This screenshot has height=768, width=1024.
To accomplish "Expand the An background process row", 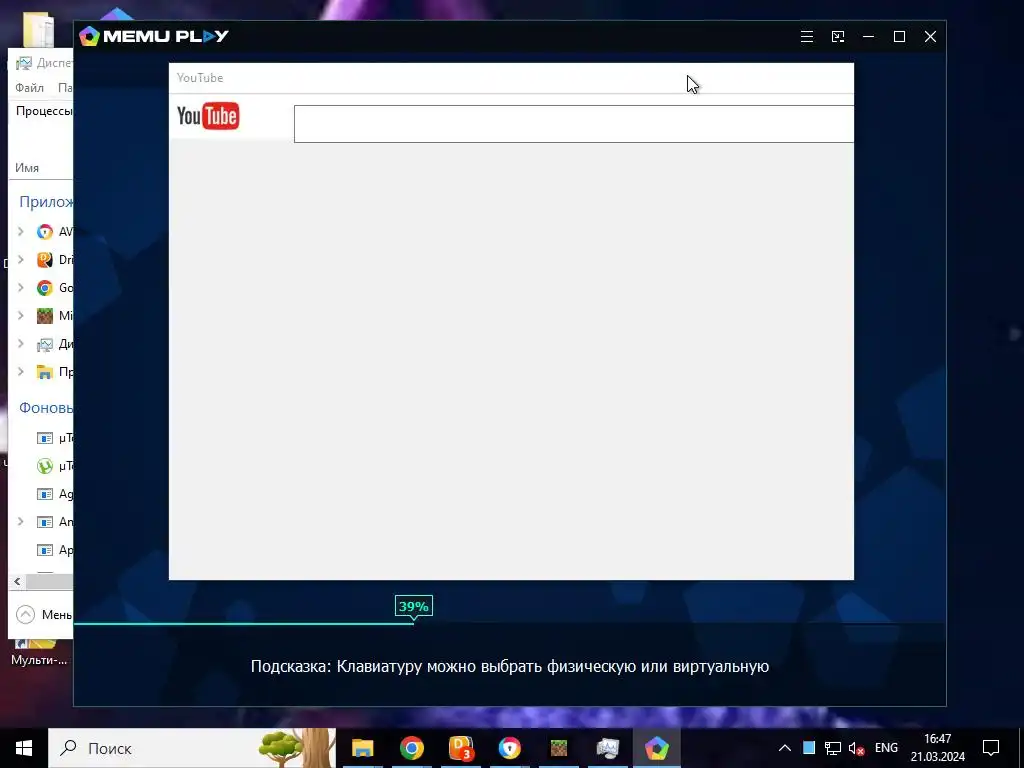I will coord(21,521).
